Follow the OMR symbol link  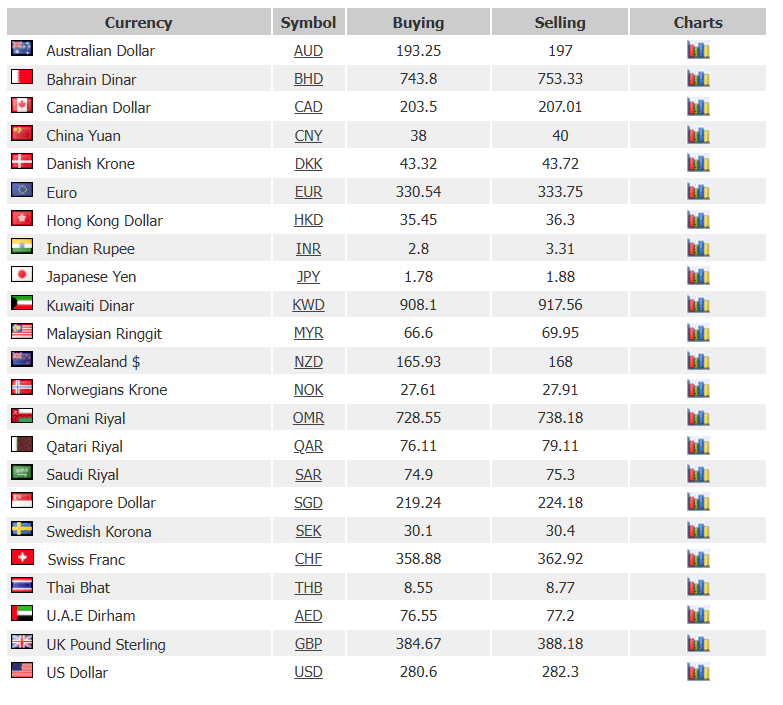coord(308,418)
